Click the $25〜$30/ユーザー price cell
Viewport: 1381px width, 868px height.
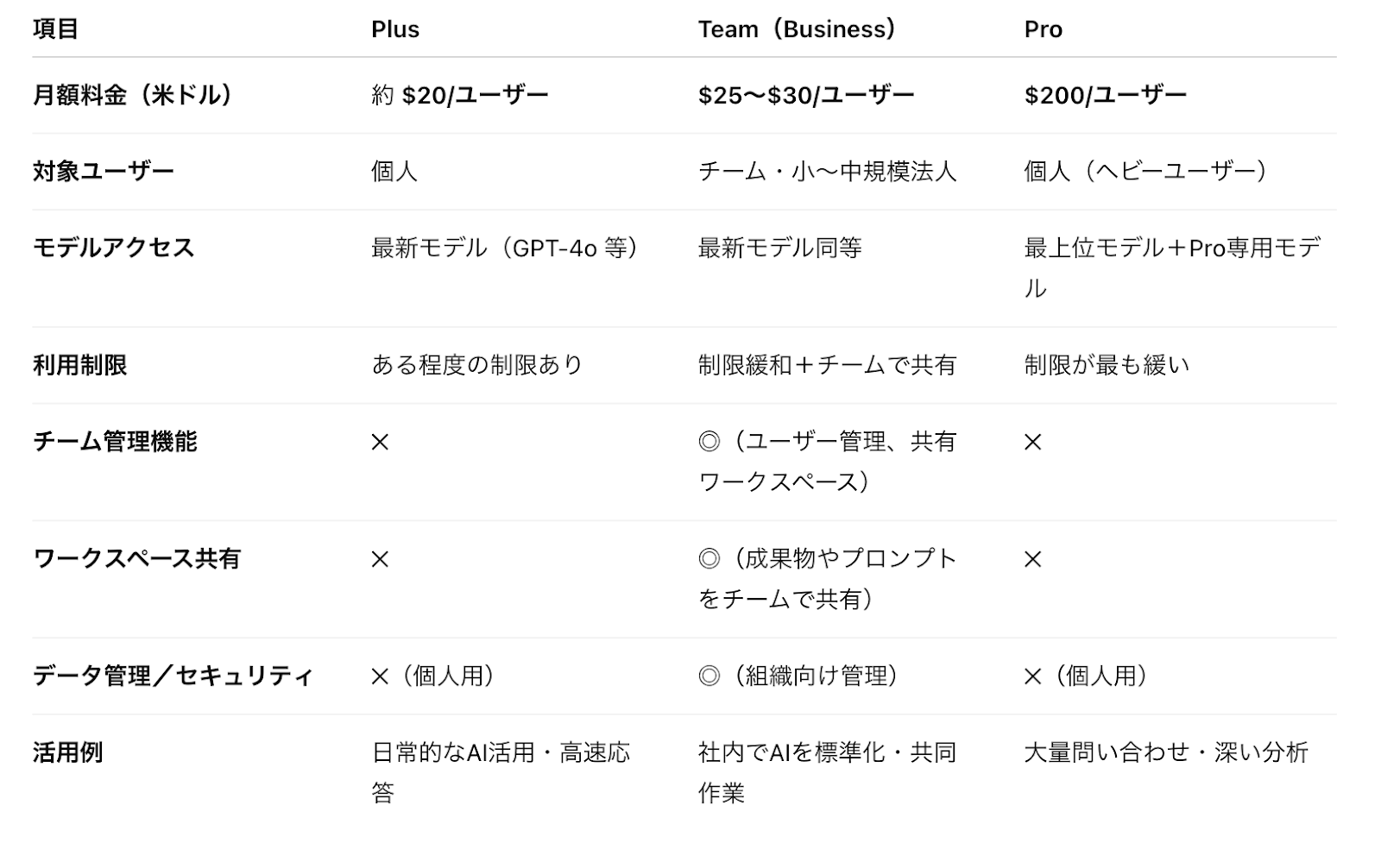(805, 95)
